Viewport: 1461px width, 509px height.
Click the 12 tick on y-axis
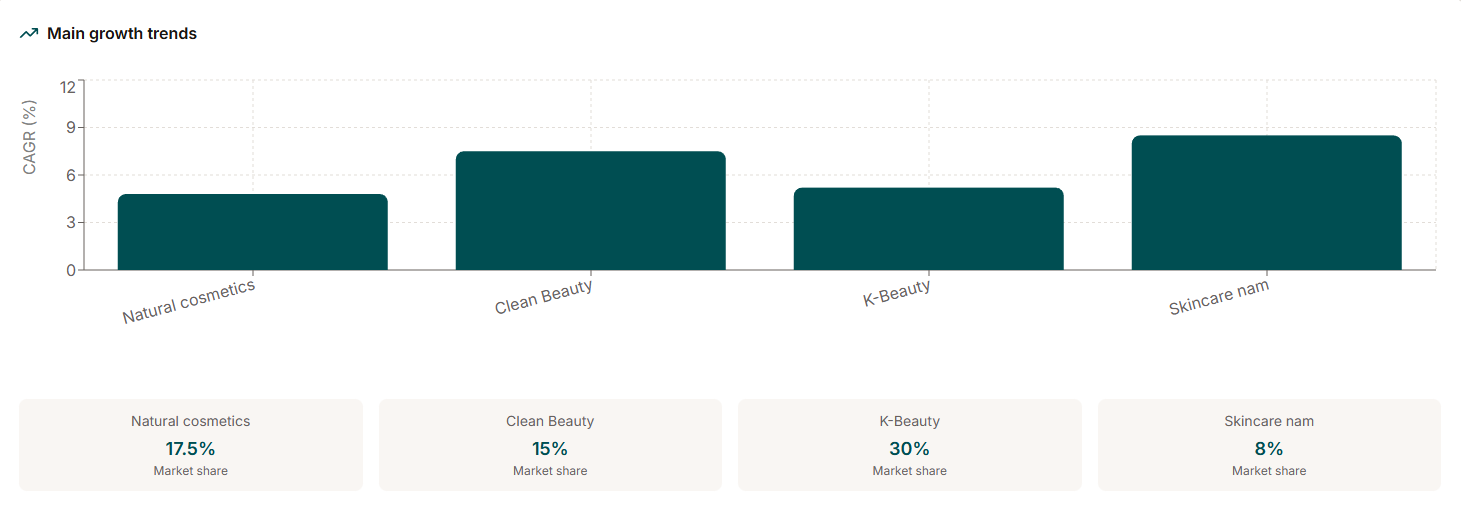pyautogui.click(x=67, y=86)
